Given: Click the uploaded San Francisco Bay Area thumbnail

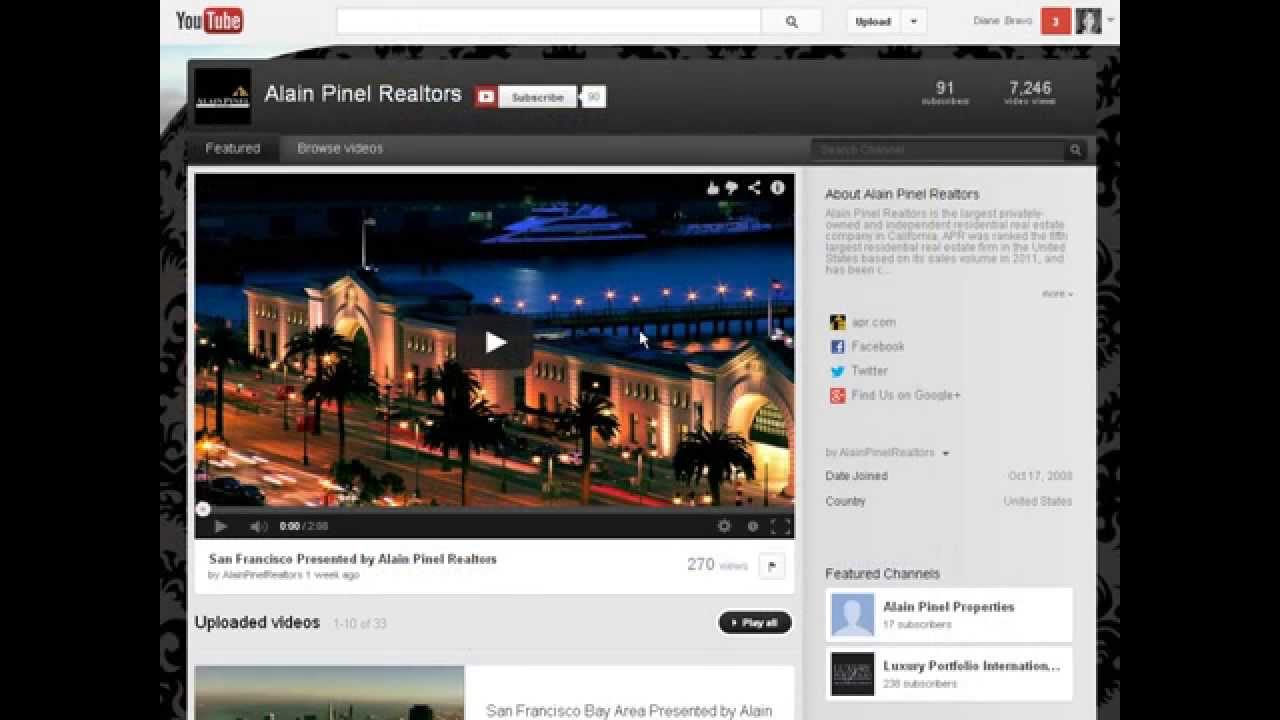Looking at the screenshot, I should tap(329, 692).
